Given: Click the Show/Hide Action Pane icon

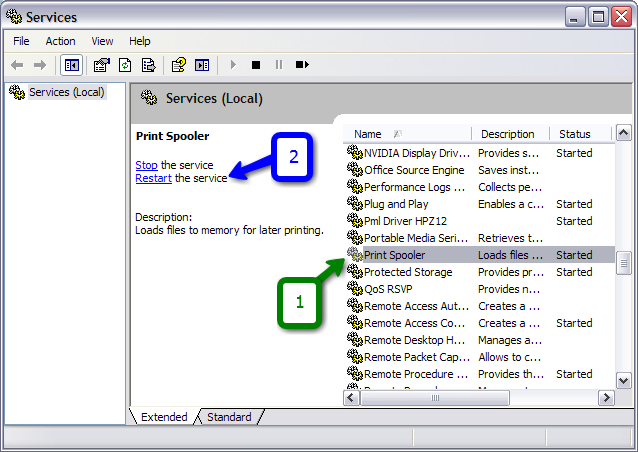Looking at the screenshot, I should pyautogui.click(x=202, y=65).
